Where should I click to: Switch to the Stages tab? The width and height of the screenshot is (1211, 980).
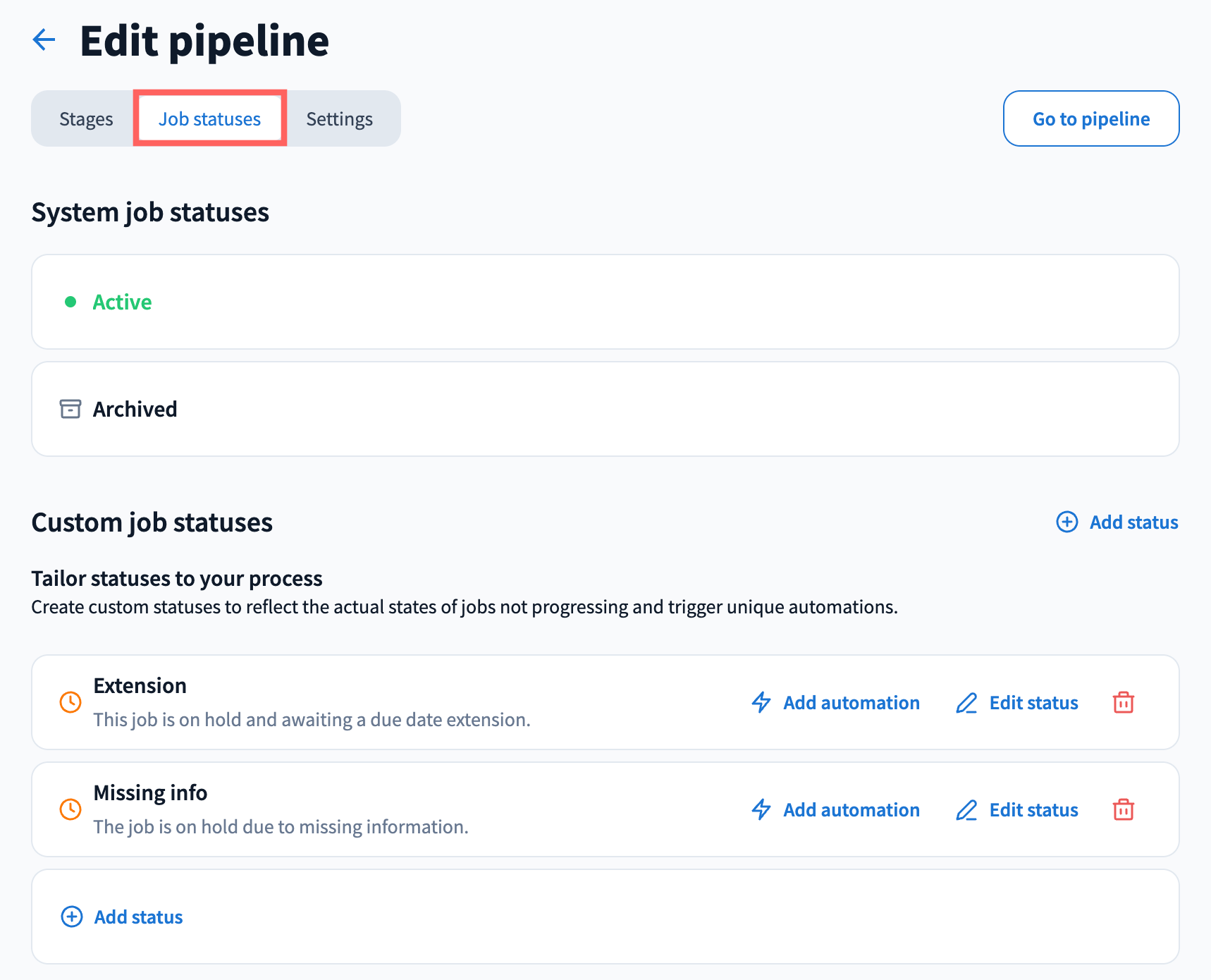coord(86,119)
